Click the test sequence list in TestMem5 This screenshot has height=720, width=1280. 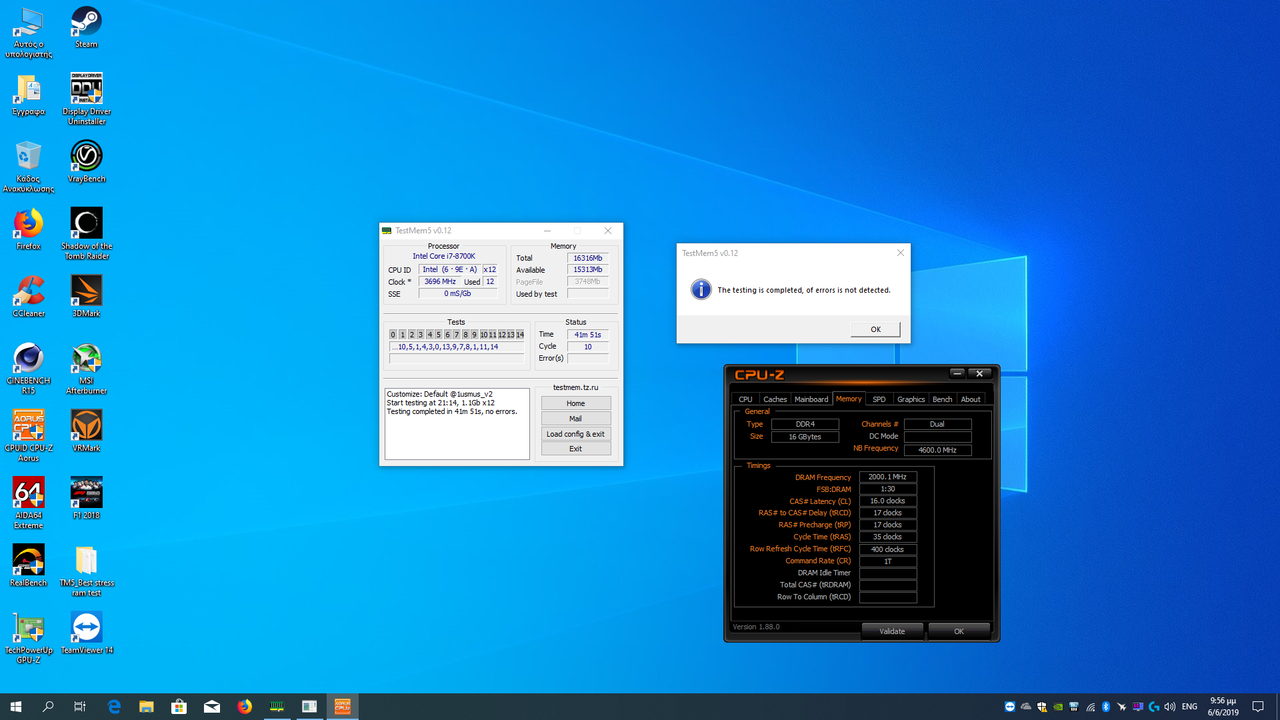456,347
